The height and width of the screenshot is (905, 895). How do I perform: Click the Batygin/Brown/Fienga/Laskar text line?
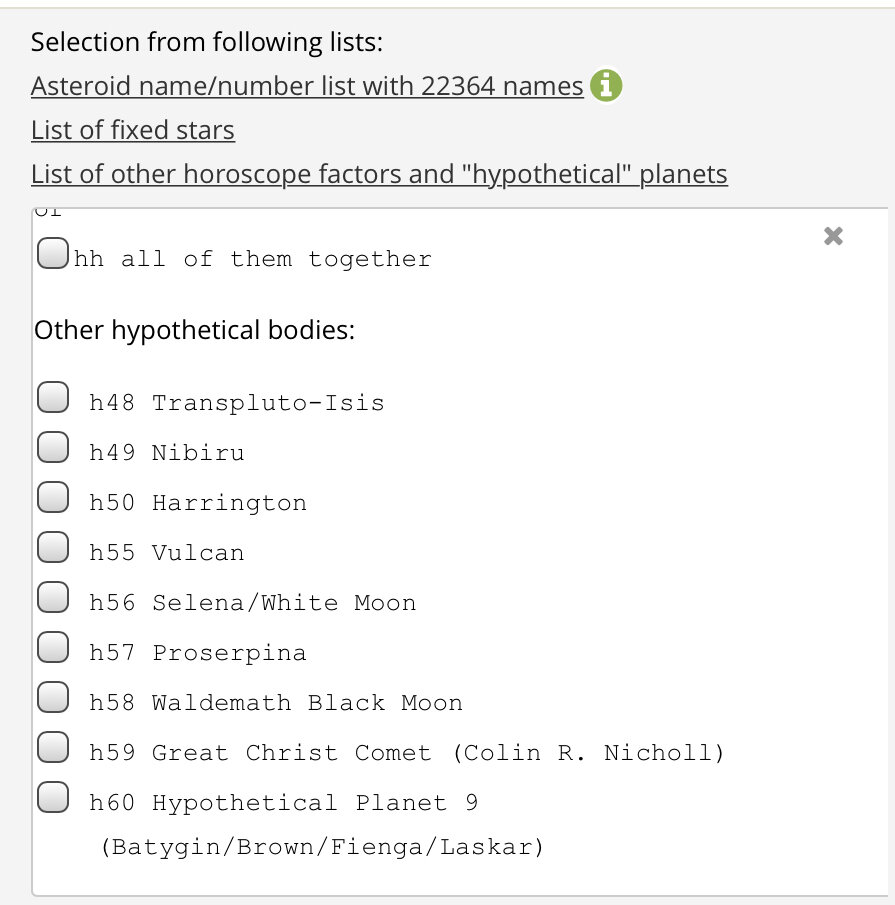pos(322,847)
